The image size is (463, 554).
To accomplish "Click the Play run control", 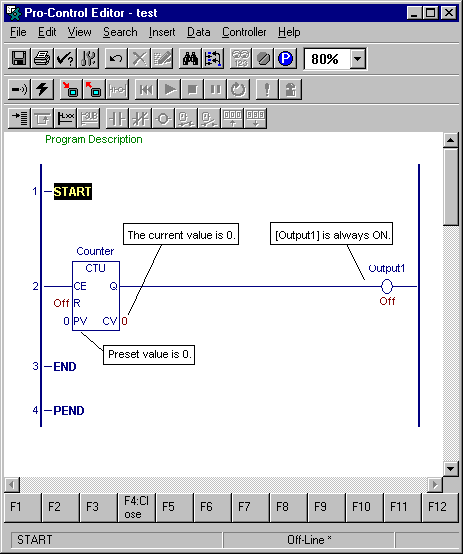I will tap(169, 89).
